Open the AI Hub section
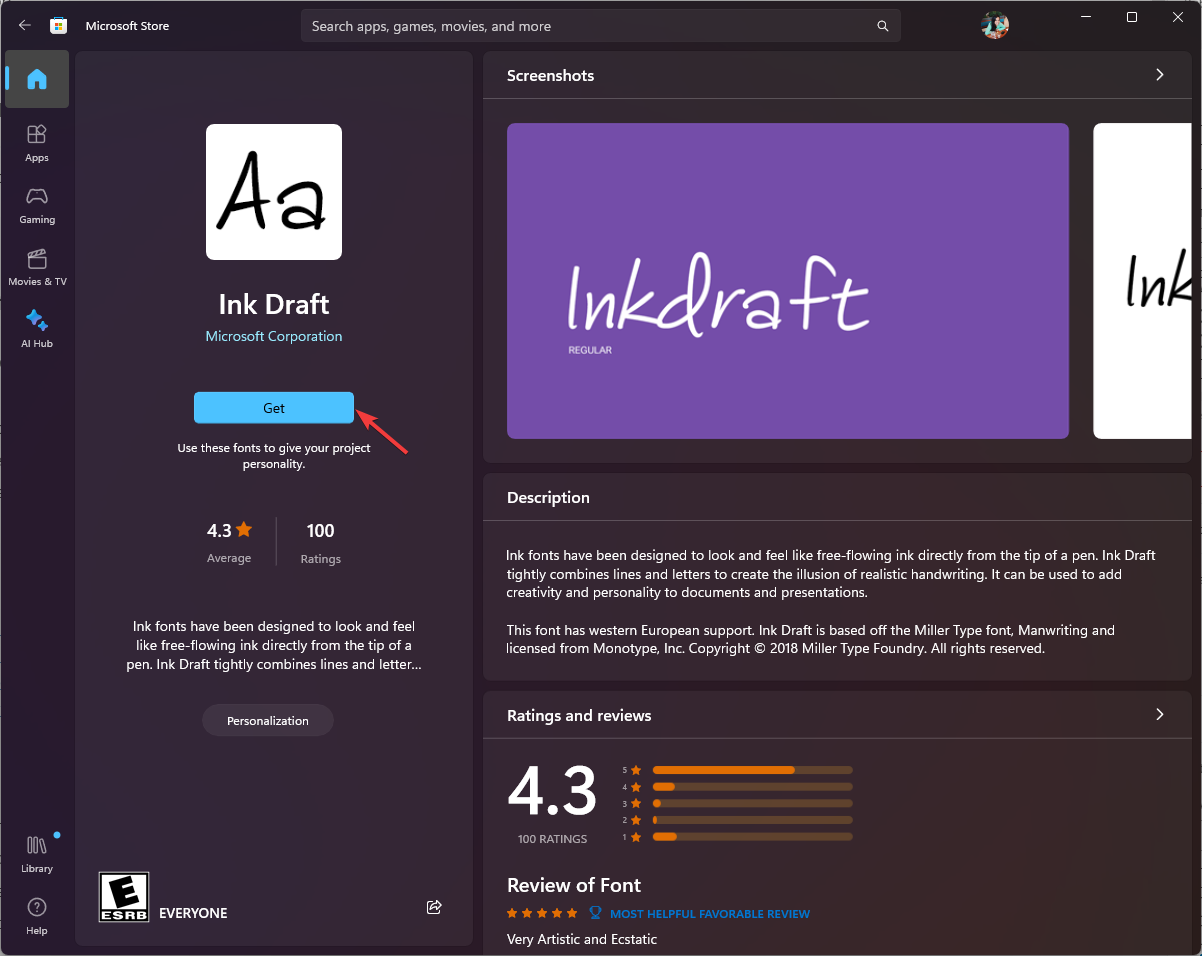This screenshot has height=956, width=1202. click(37, 329)
